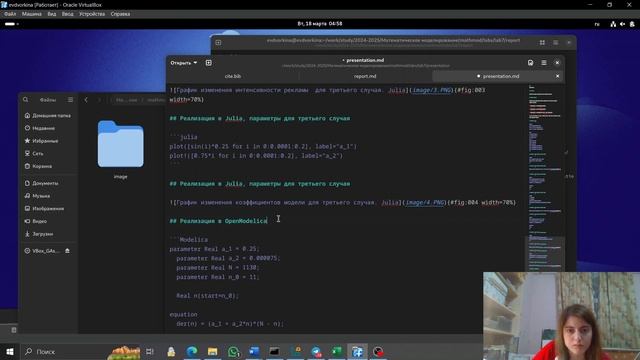Switch to the report.md tab
The height and width of the screenshot is (360, 640).
pos(365,76)
